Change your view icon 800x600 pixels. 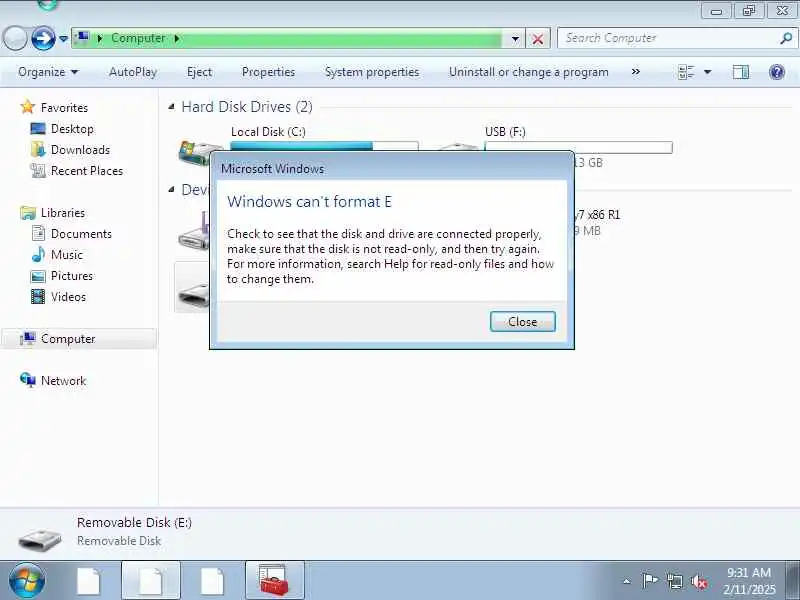pos(686,72)
